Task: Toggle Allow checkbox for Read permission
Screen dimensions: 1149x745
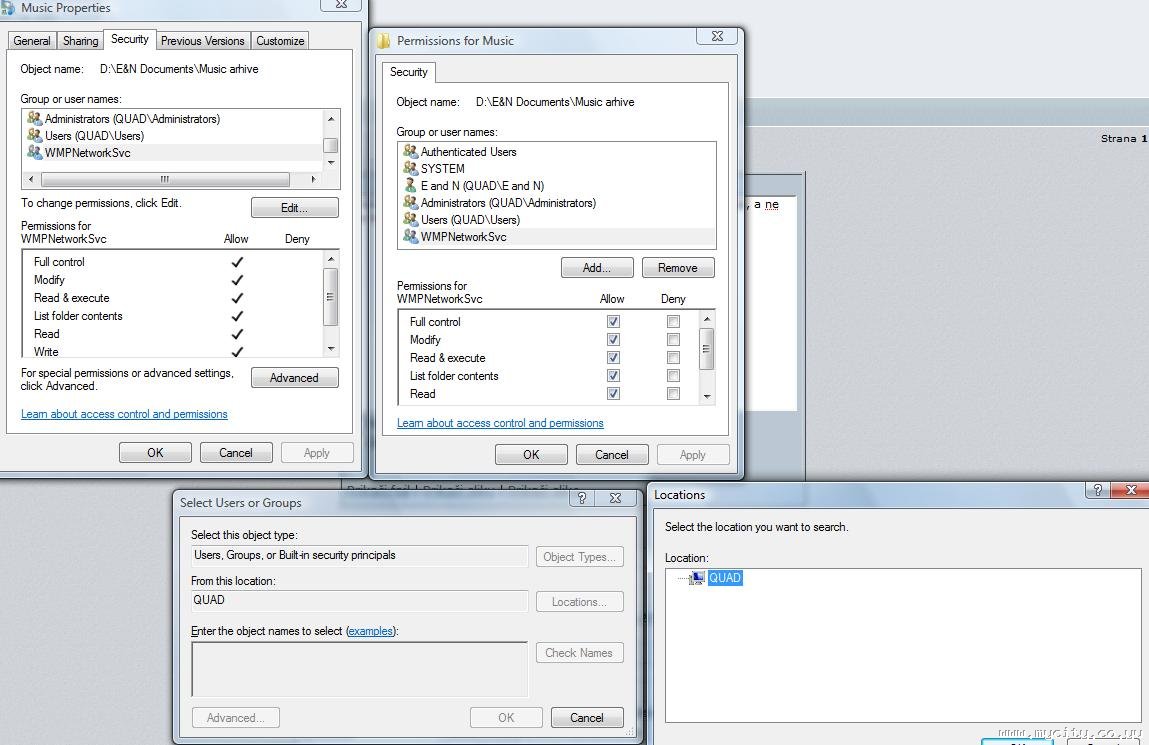Action: [x=613, y=393]
